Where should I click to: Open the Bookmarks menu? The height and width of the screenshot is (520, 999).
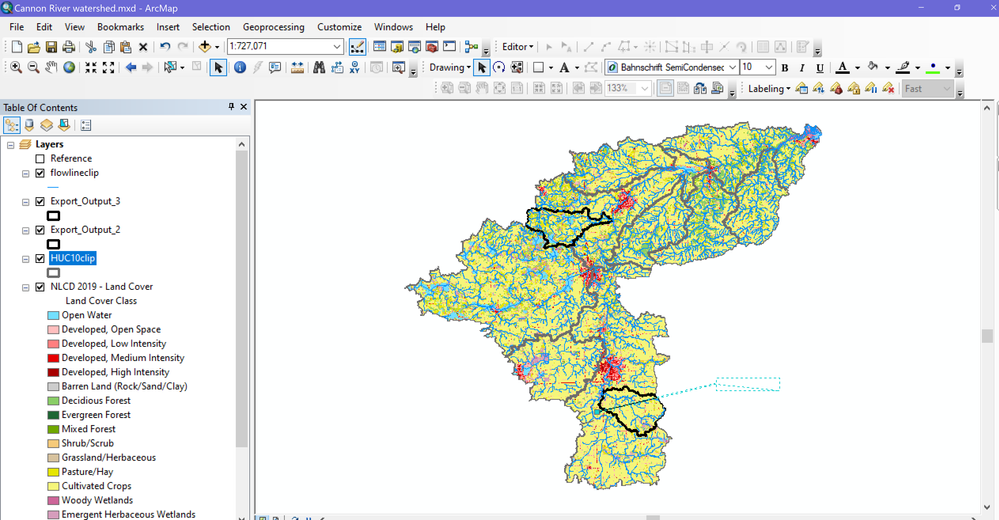120,27
